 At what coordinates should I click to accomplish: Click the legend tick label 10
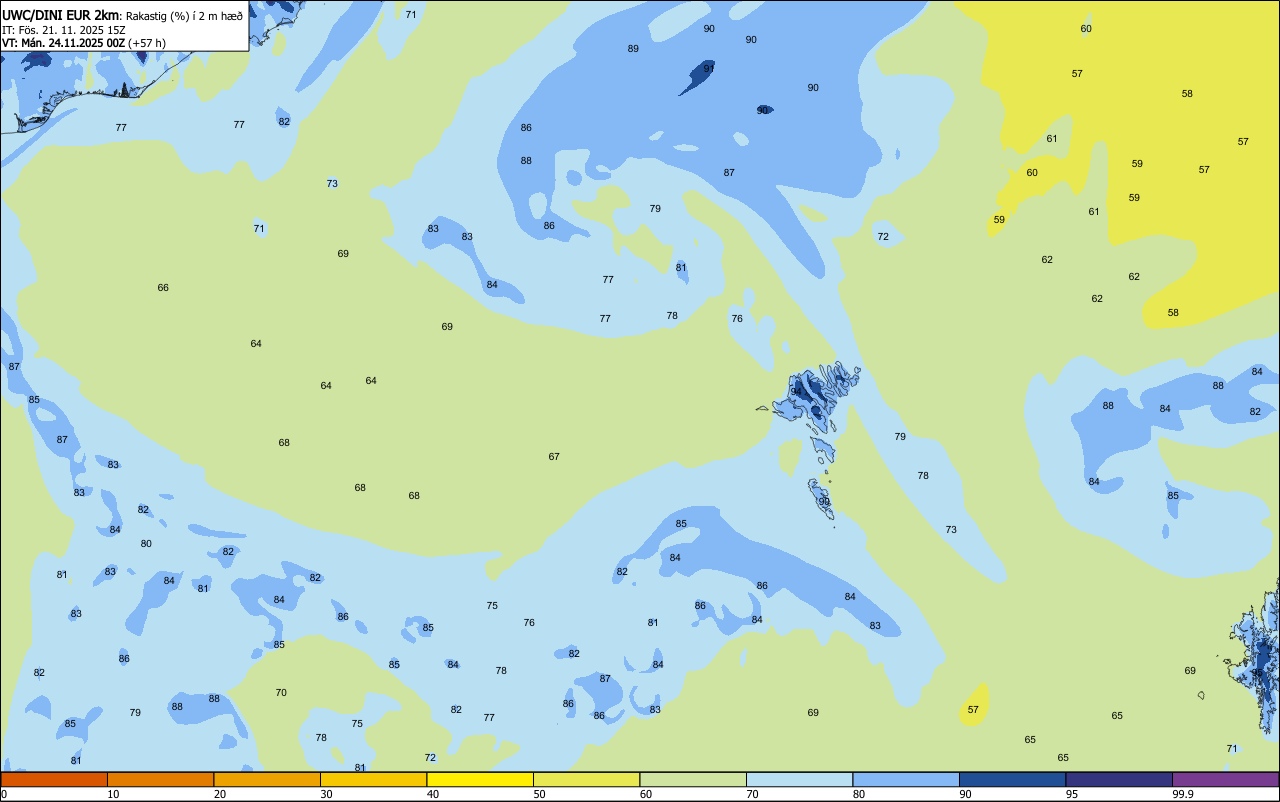click(114, 794)
